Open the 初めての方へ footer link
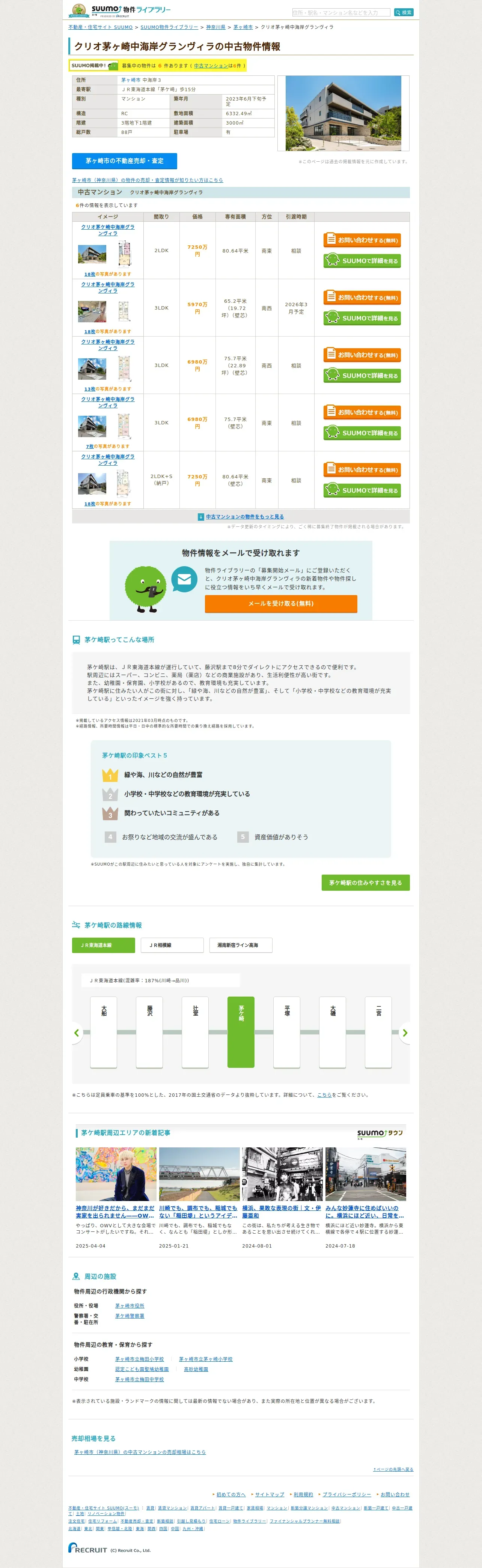The width and height of the screenshot is (482, 1568). tap(231, 1494)
